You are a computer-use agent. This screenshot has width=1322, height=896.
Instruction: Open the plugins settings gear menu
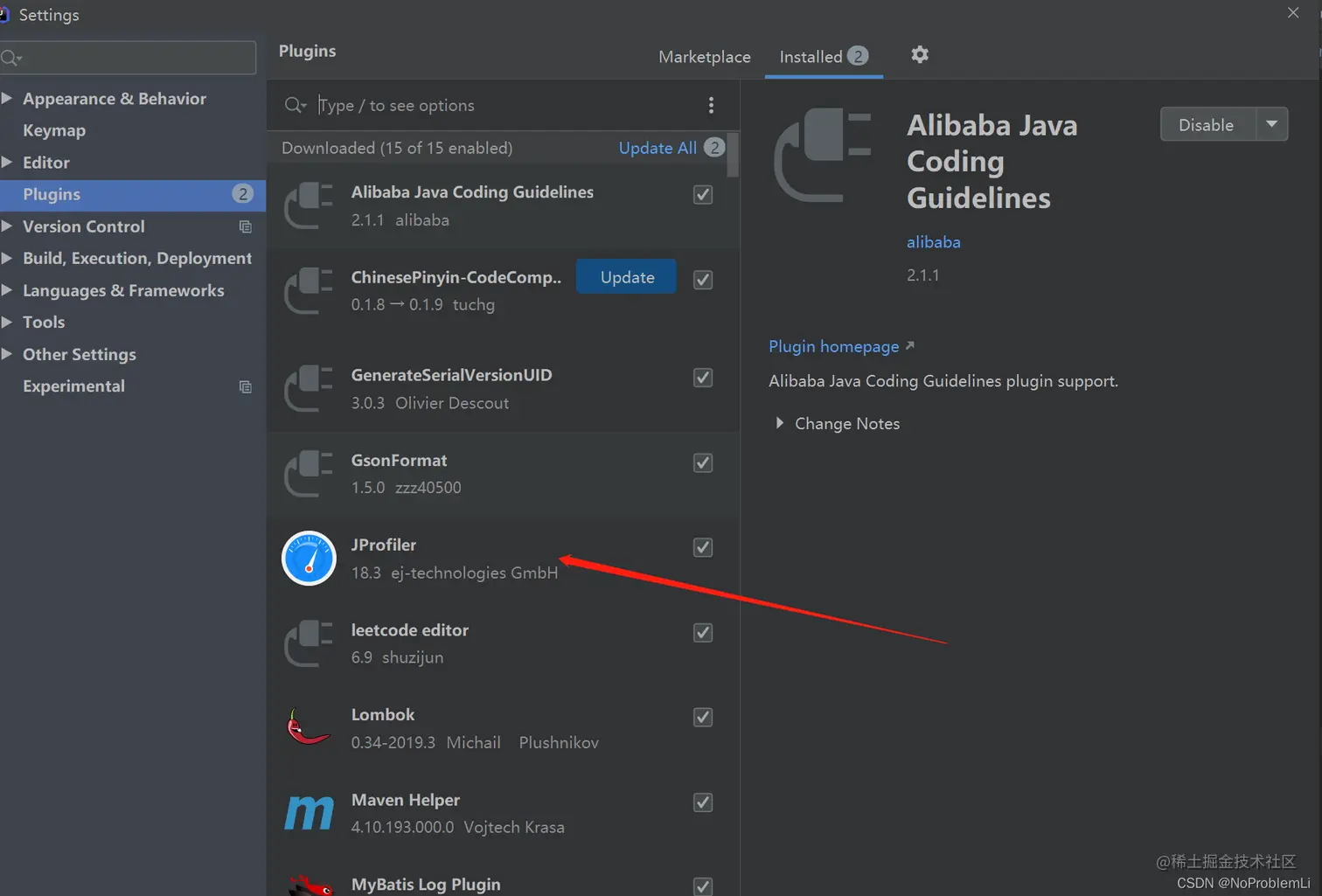tap(919, 55)
